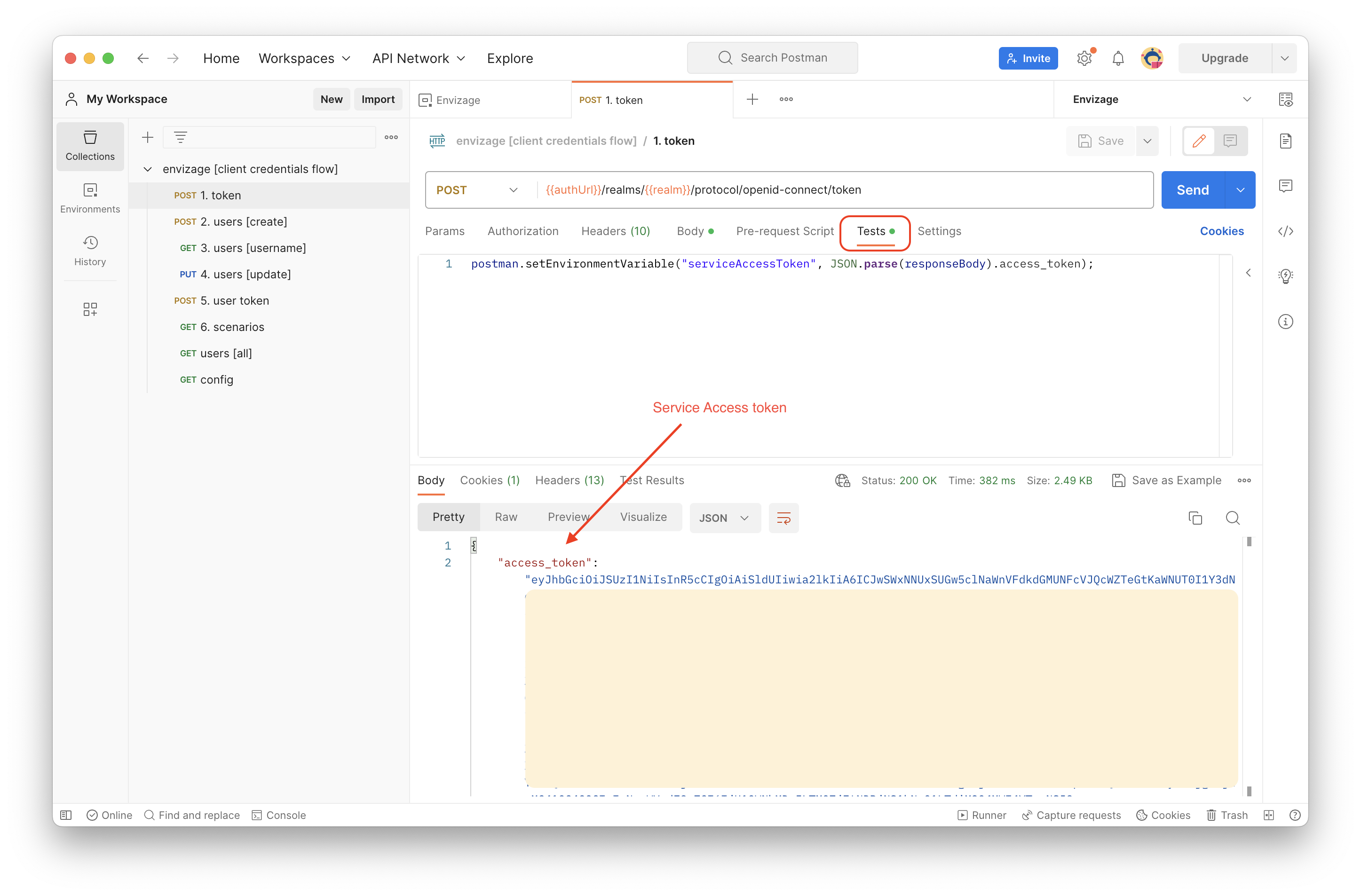Screen dimensions: 1361x896
Task: Open the Code snippet icon
Action: [1285, 231]
